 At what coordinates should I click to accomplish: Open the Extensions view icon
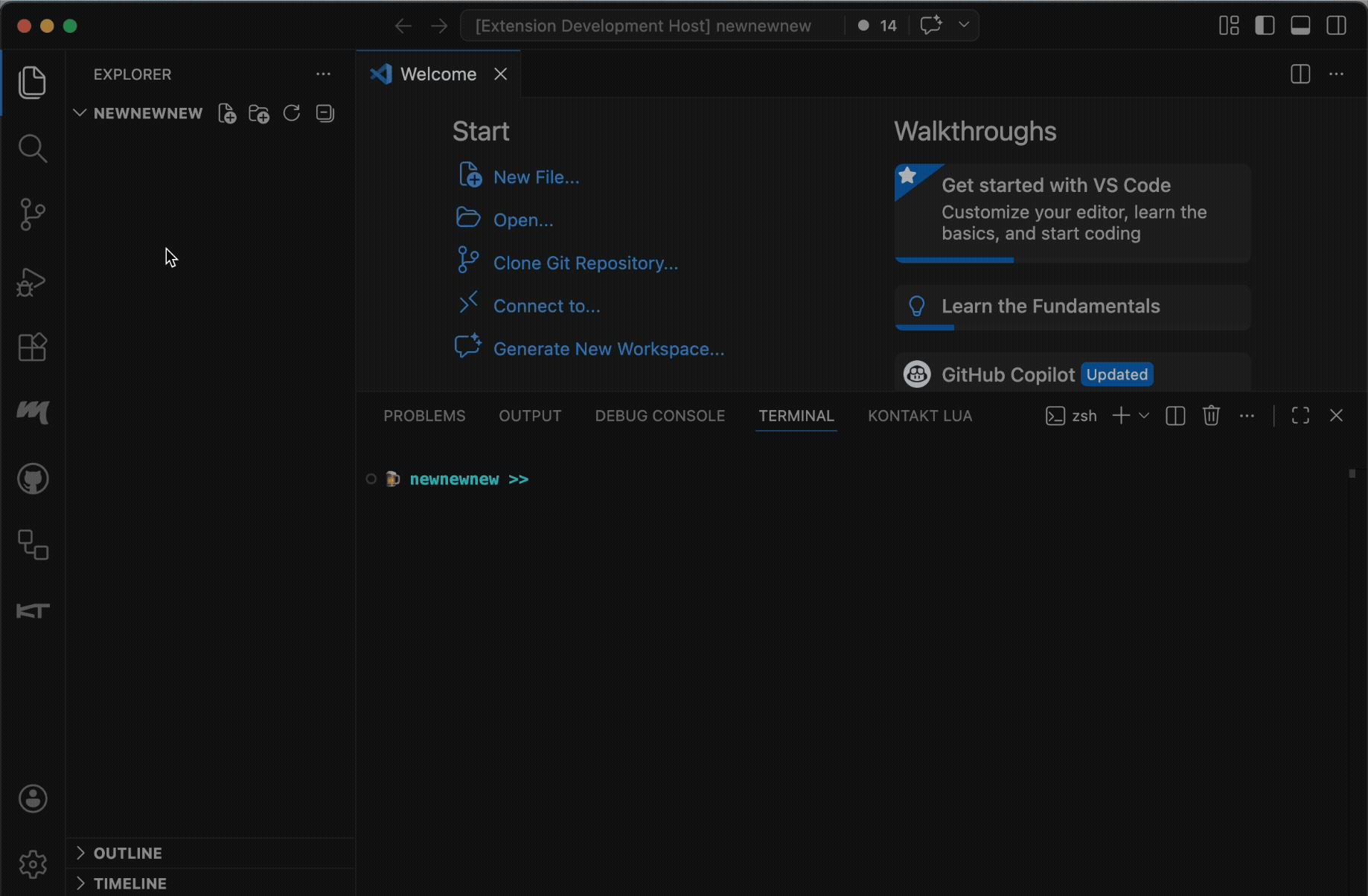33,347
